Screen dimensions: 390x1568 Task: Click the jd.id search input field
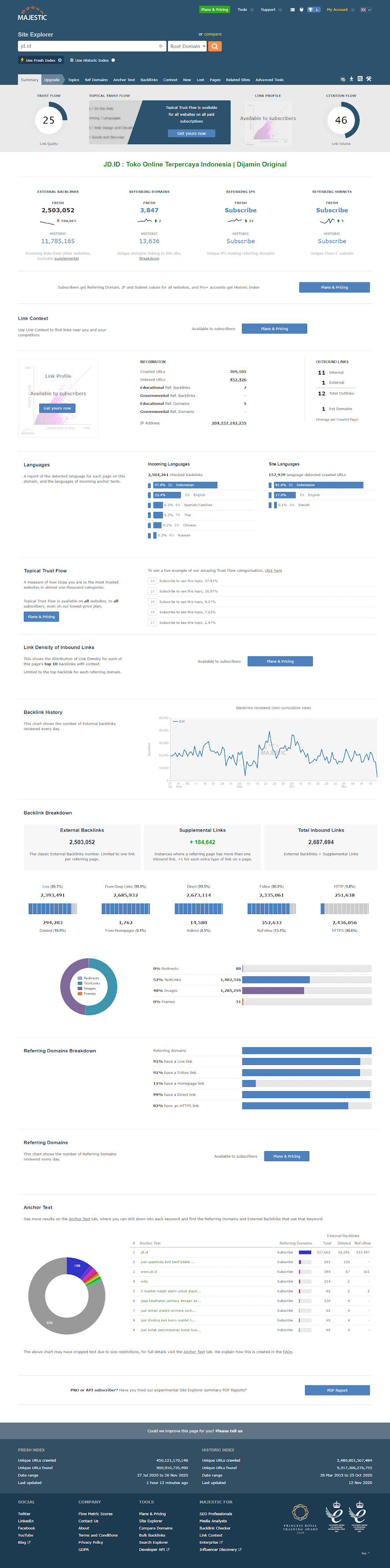pyautogui.click(x=91, y=46)
